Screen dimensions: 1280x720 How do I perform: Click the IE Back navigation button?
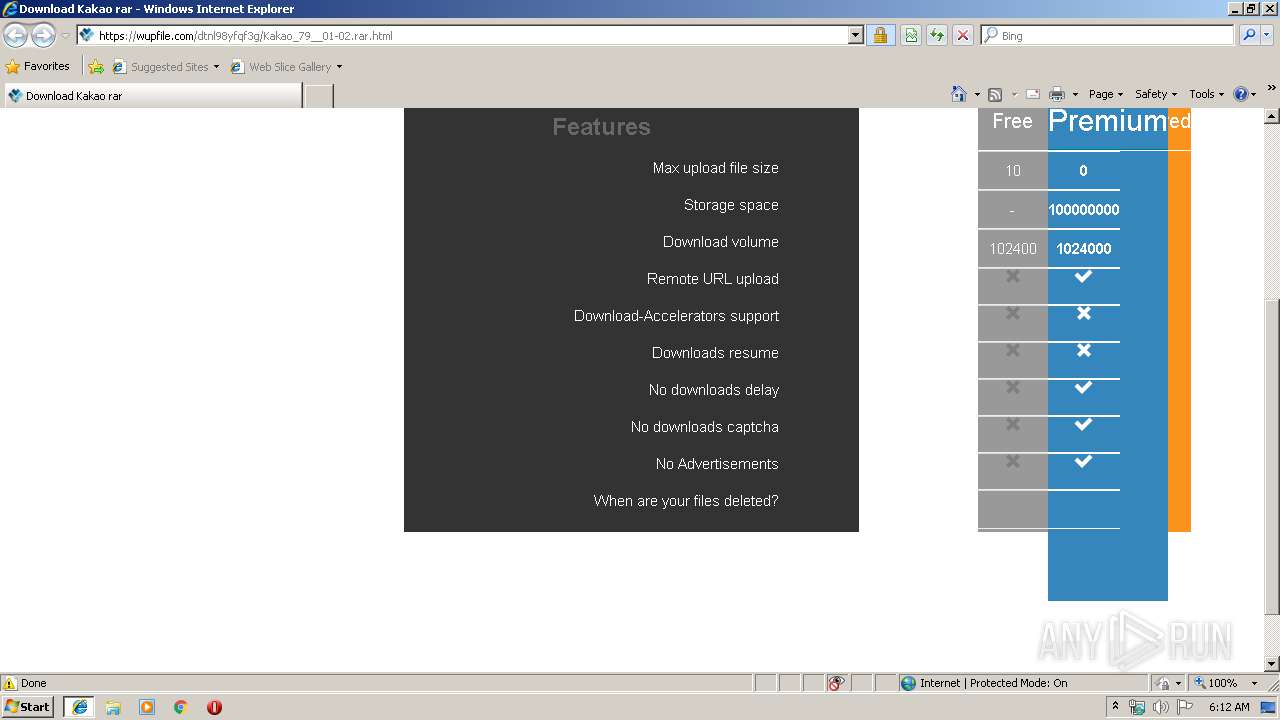click(15, 36)
